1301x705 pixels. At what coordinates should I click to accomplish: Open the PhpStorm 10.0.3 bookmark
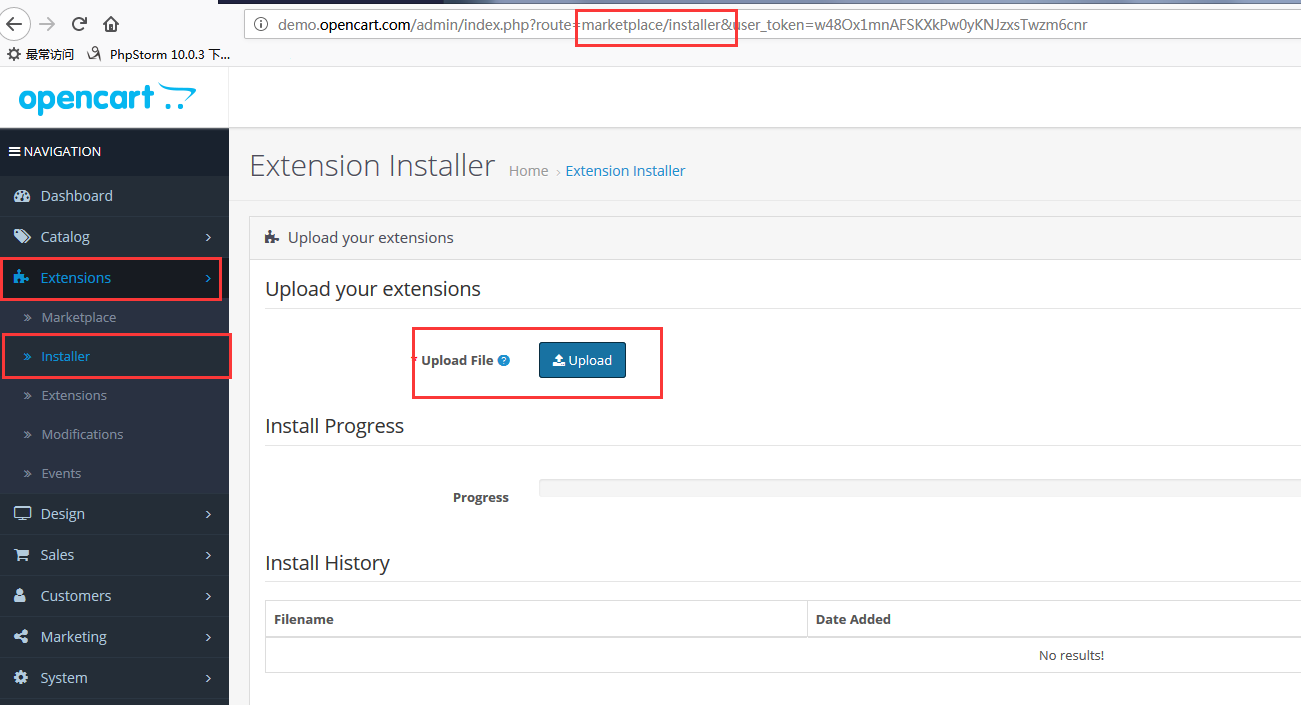[160, 54]
